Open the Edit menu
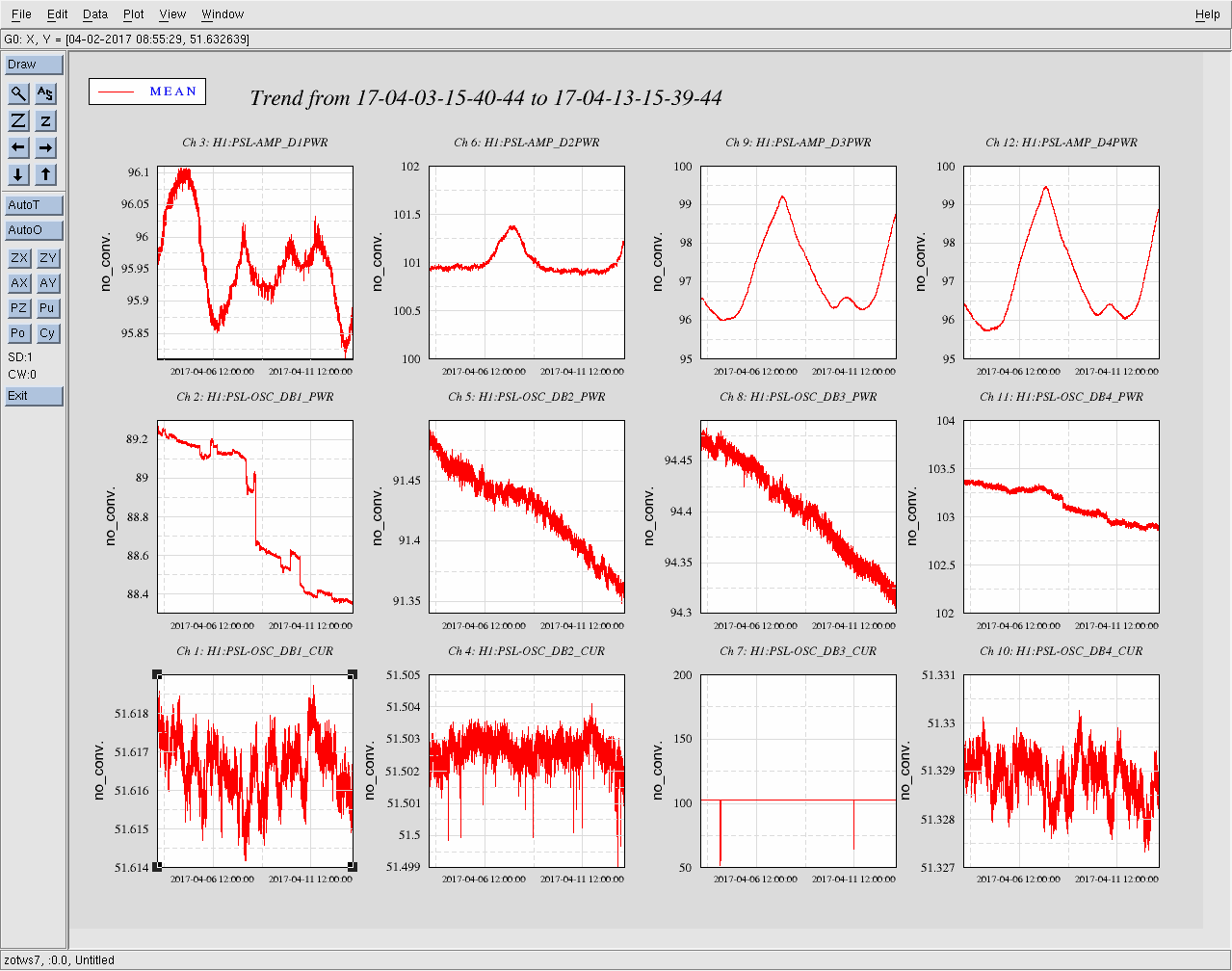The image size is (1232, 971). pyautogui.click(x=58, y=14)
